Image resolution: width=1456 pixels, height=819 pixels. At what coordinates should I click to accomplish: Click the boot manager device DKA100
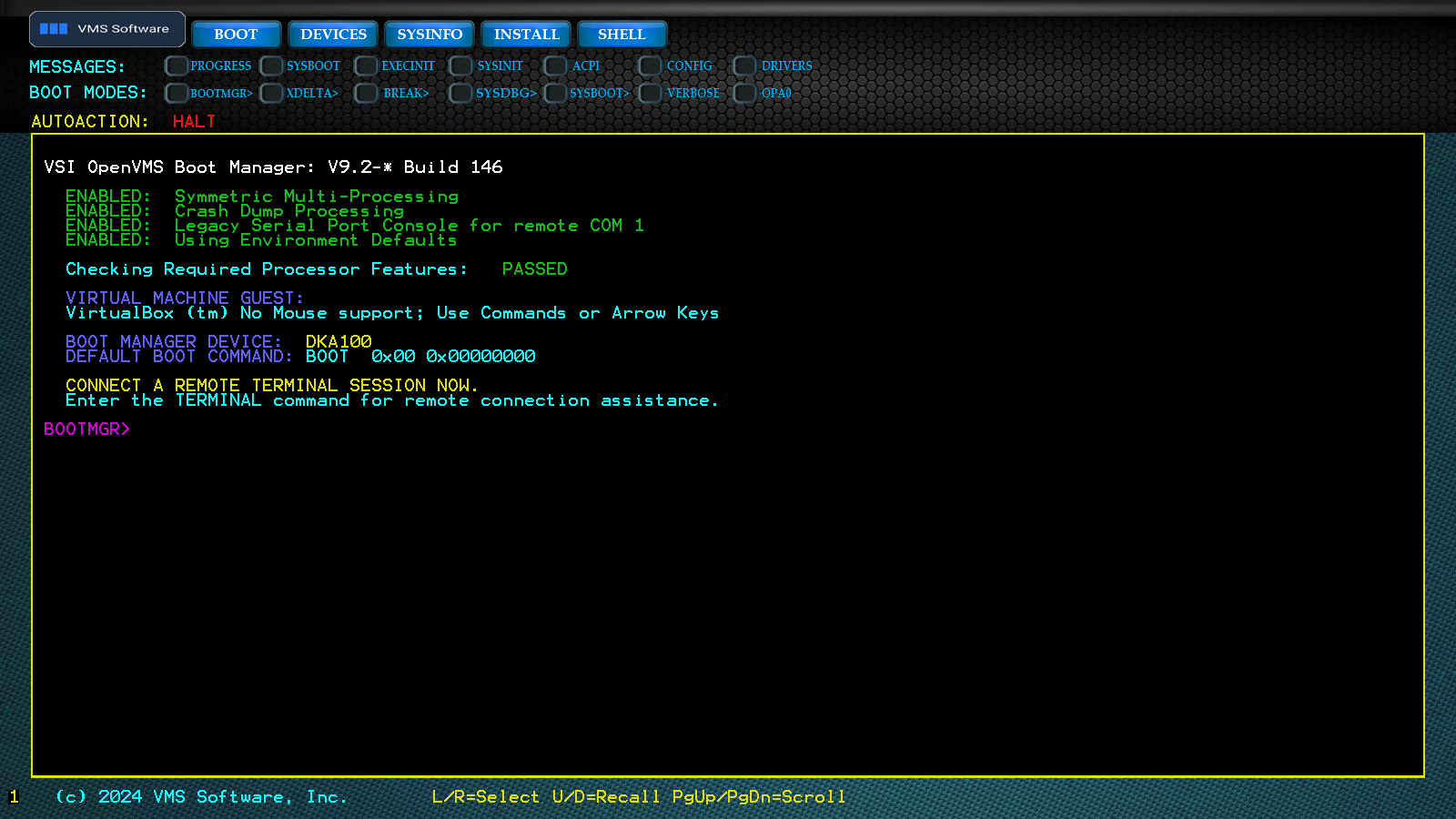pyautogui.click(x=339, y=341)
